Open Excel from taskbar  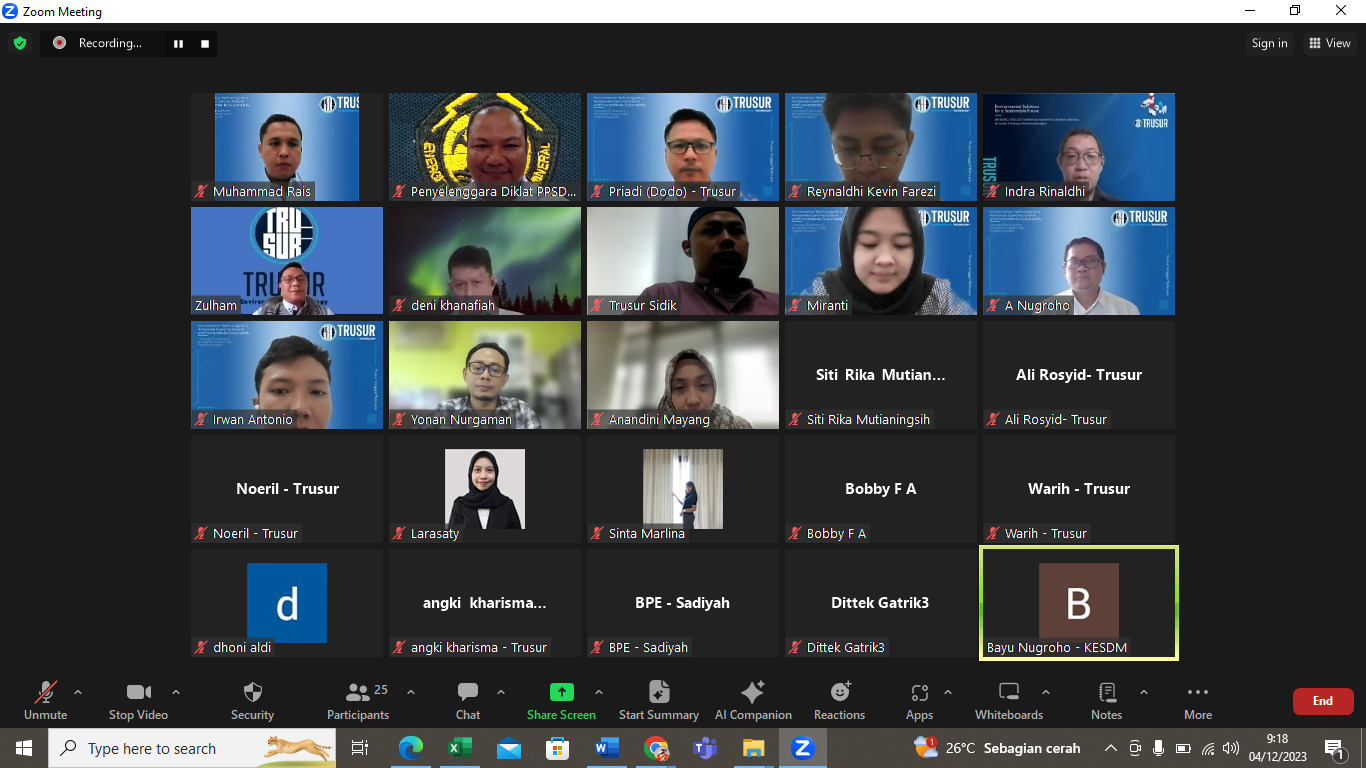[460, 748]
